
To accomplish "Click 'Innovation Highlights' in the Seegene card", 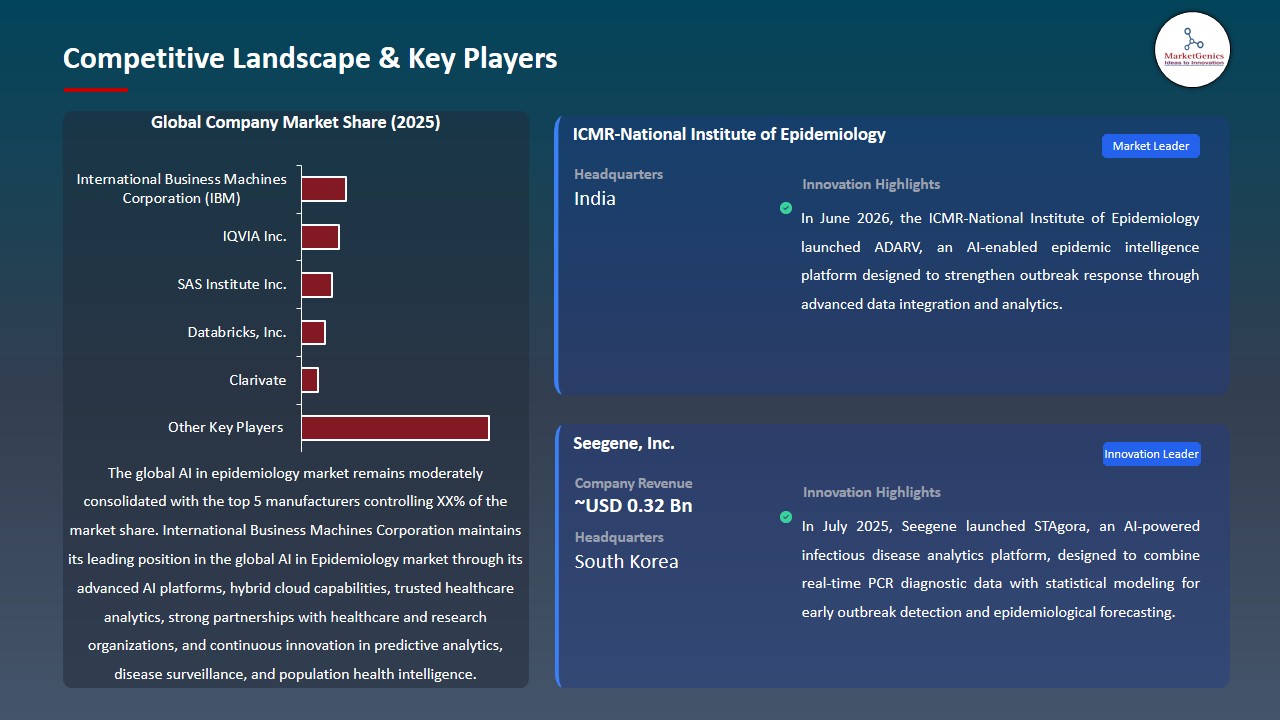I will tap(872, 493).
